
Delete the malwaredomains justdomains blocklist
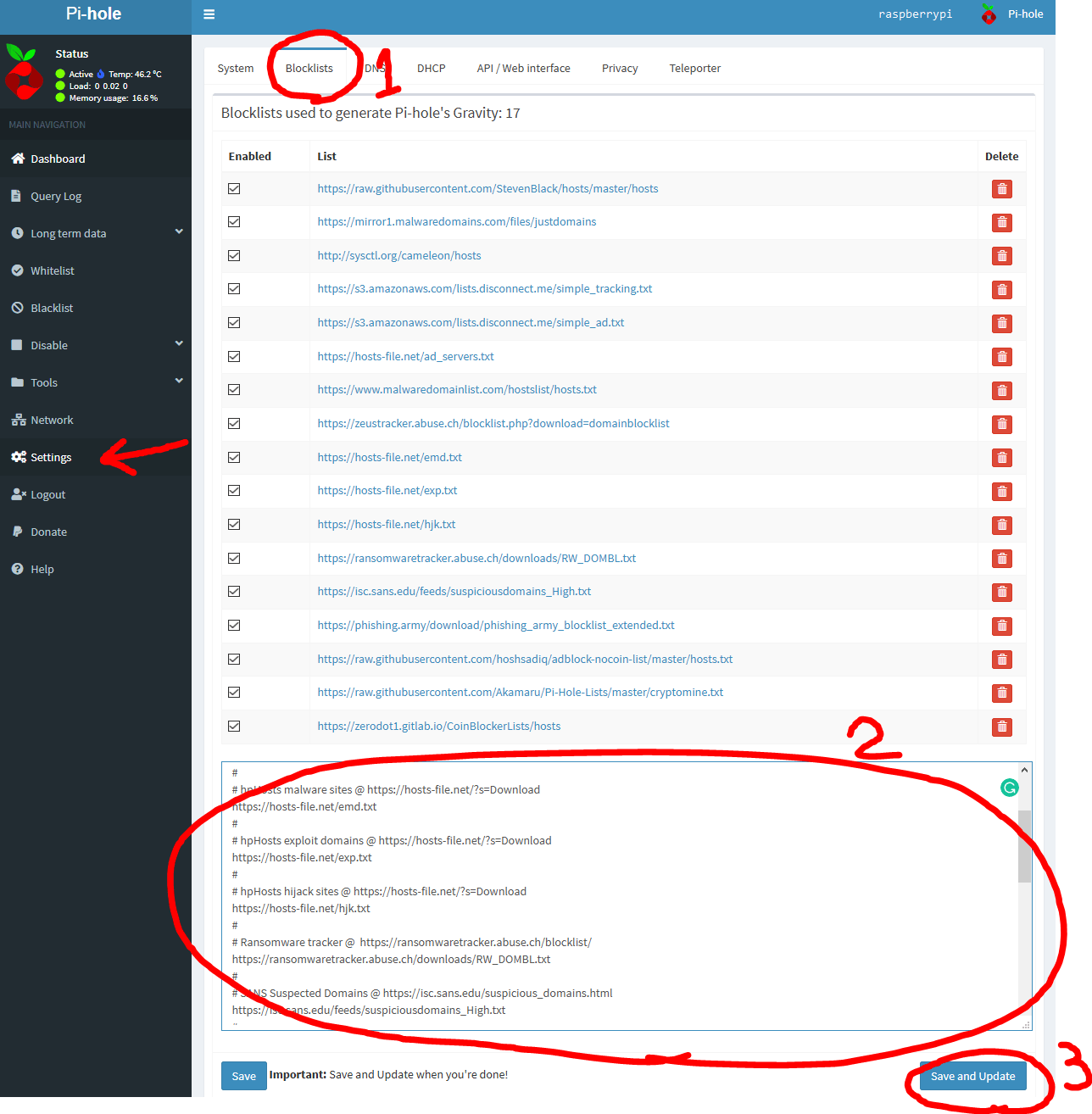click(x=1002, y=222)
